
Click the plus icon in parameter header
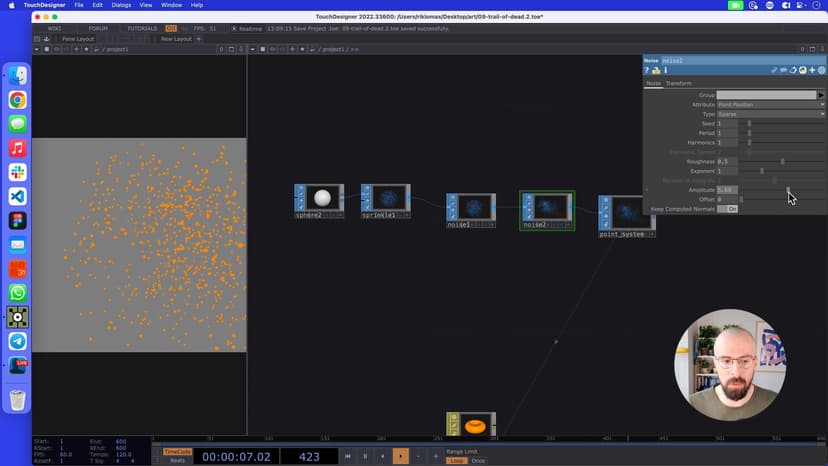pyautogui.click(x=811, y=70)
